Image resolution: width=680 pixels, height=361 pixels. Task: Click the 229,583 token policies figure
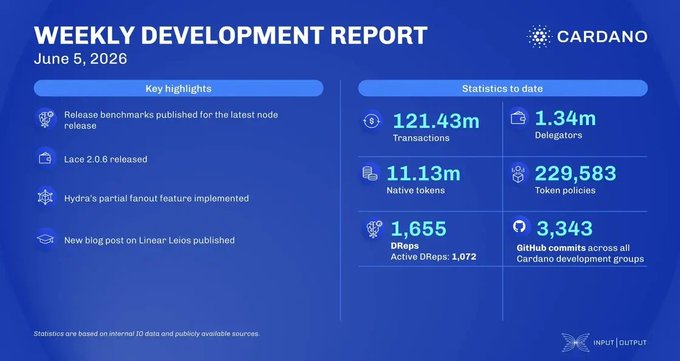tap(575, 173)
